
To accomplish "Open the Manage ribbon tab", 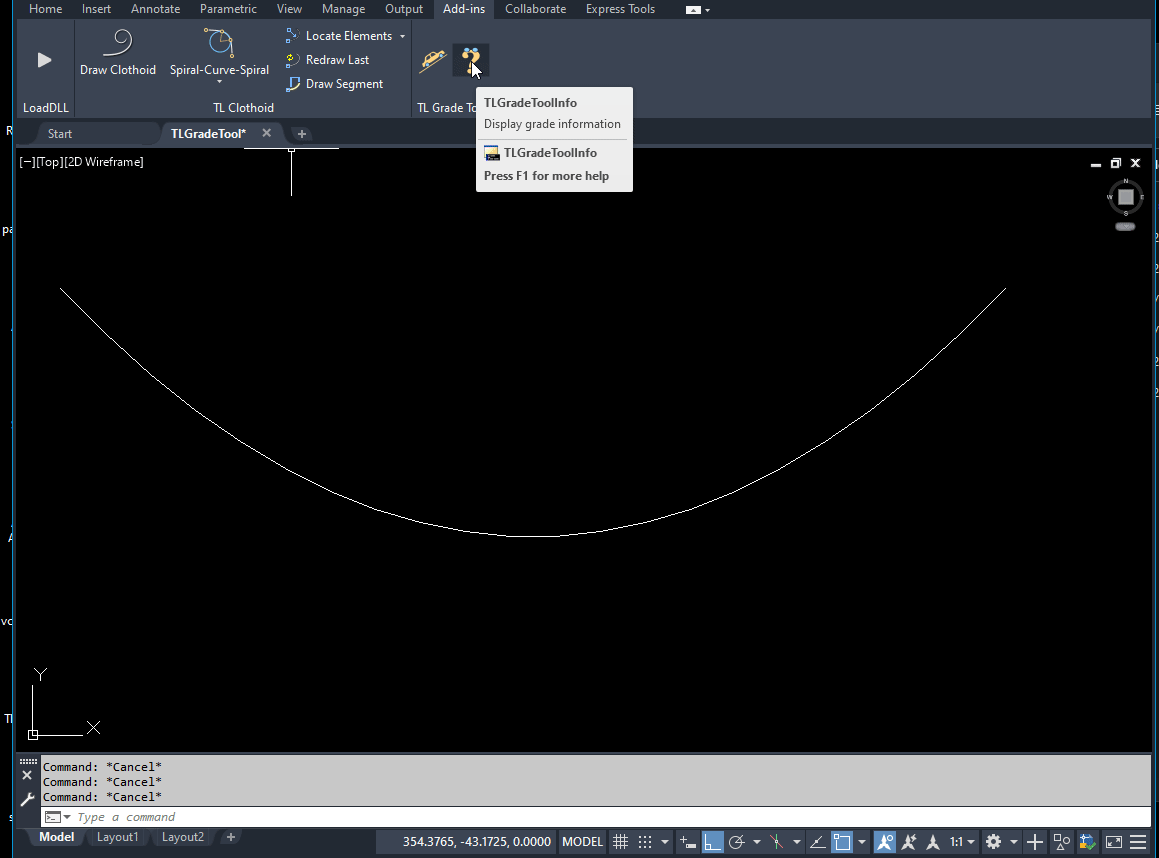I will click(343, 9).
